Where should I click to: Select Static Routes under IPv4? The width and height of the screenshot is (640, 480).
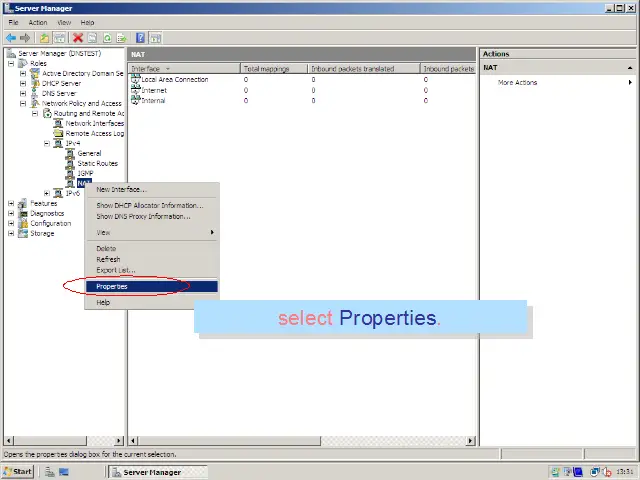tap(97, 163)
